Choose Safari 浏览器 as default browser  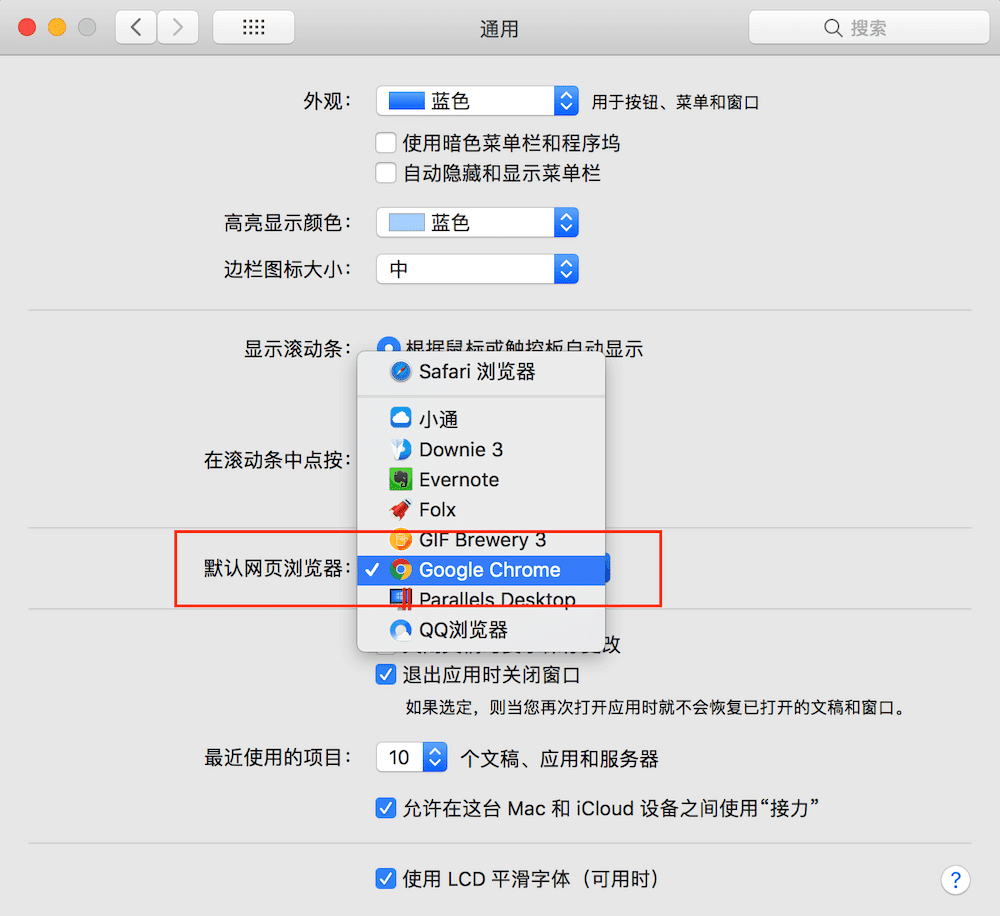tap(481, 371)
